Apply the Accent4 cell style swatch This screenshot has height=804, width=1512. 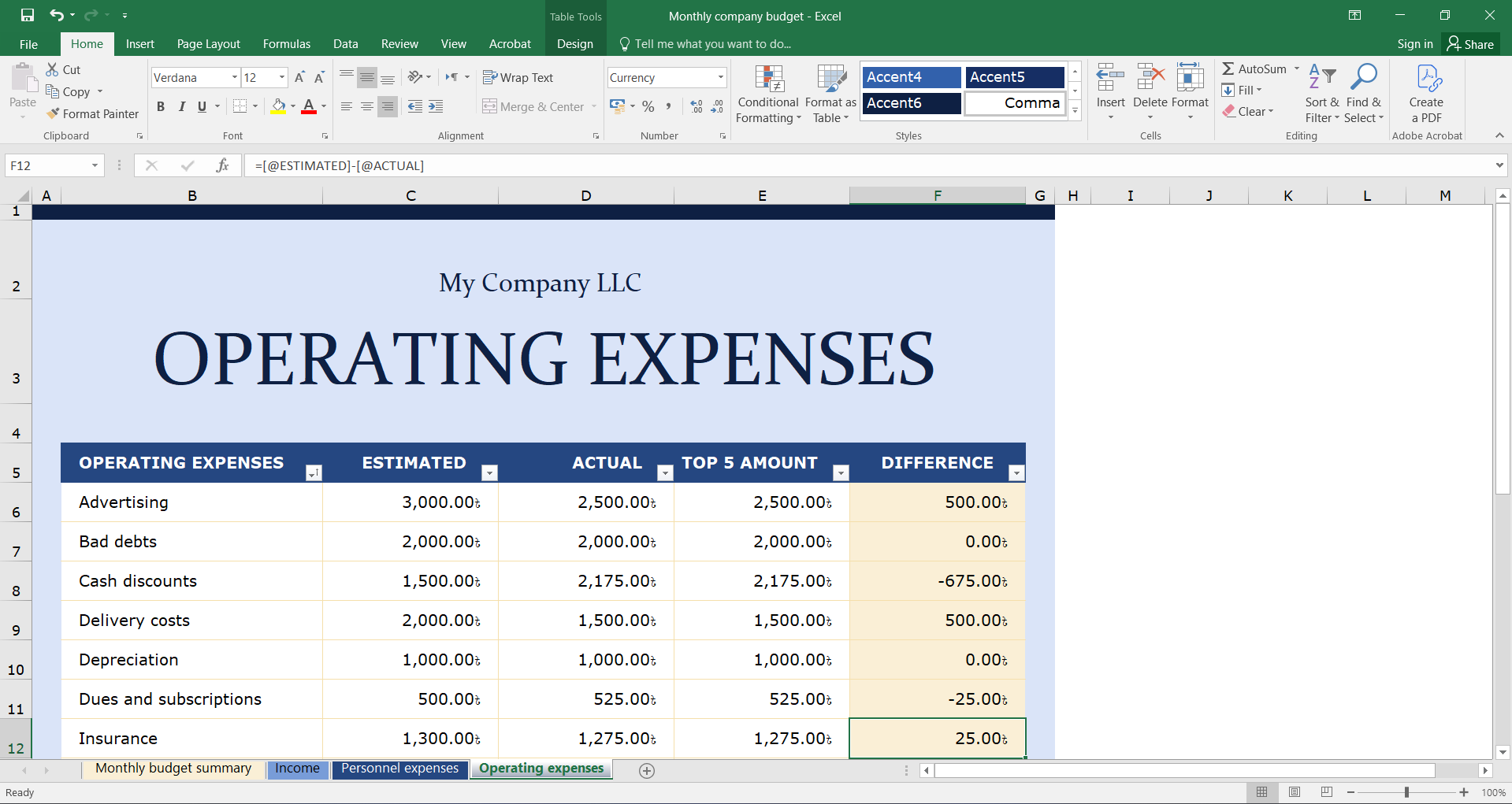(911, 77)
